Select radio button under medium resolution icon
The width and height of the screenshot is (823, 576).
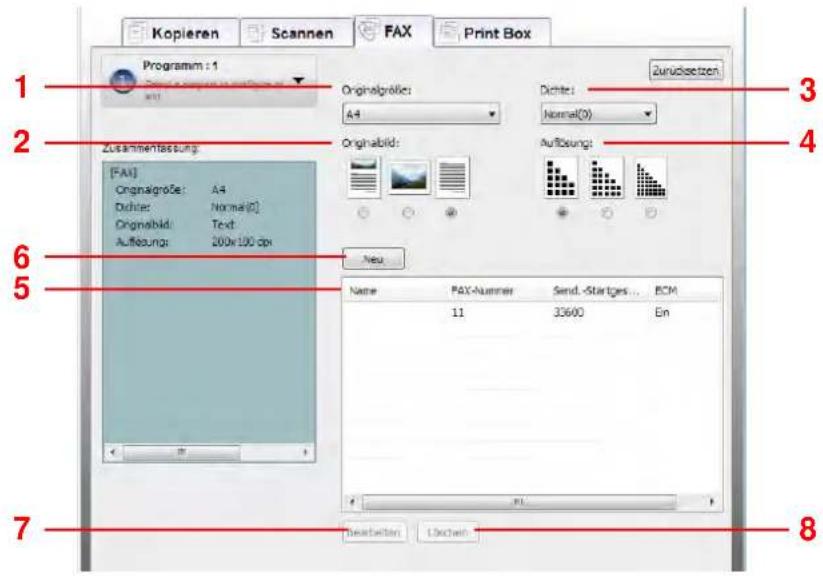(607, 213)
